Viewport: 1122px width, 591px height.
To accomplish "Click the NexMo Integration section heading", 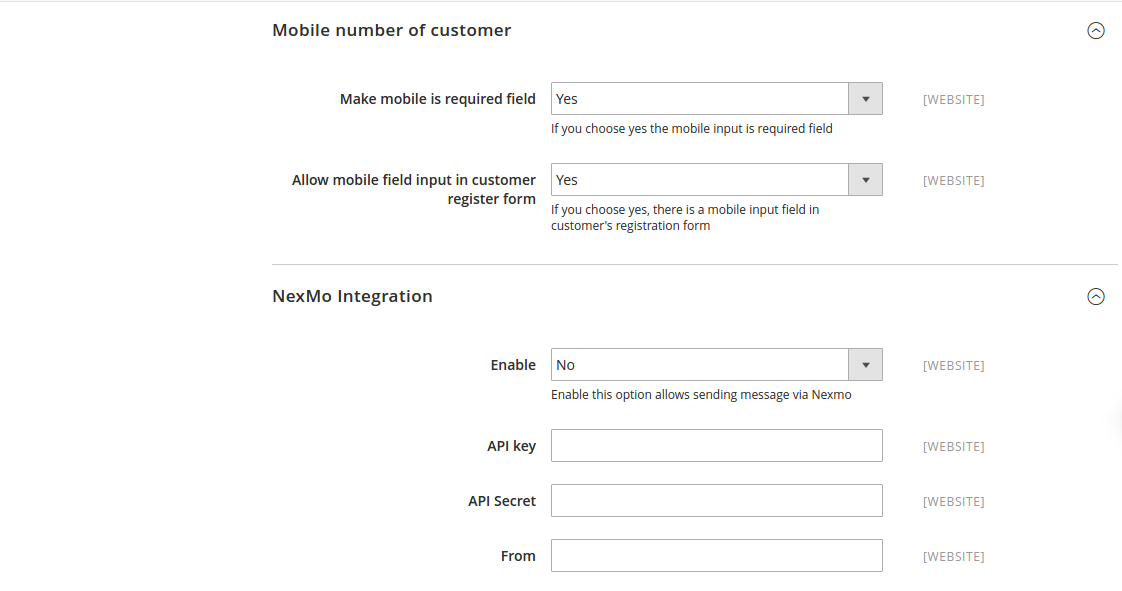I will click(x=352, y=297).
